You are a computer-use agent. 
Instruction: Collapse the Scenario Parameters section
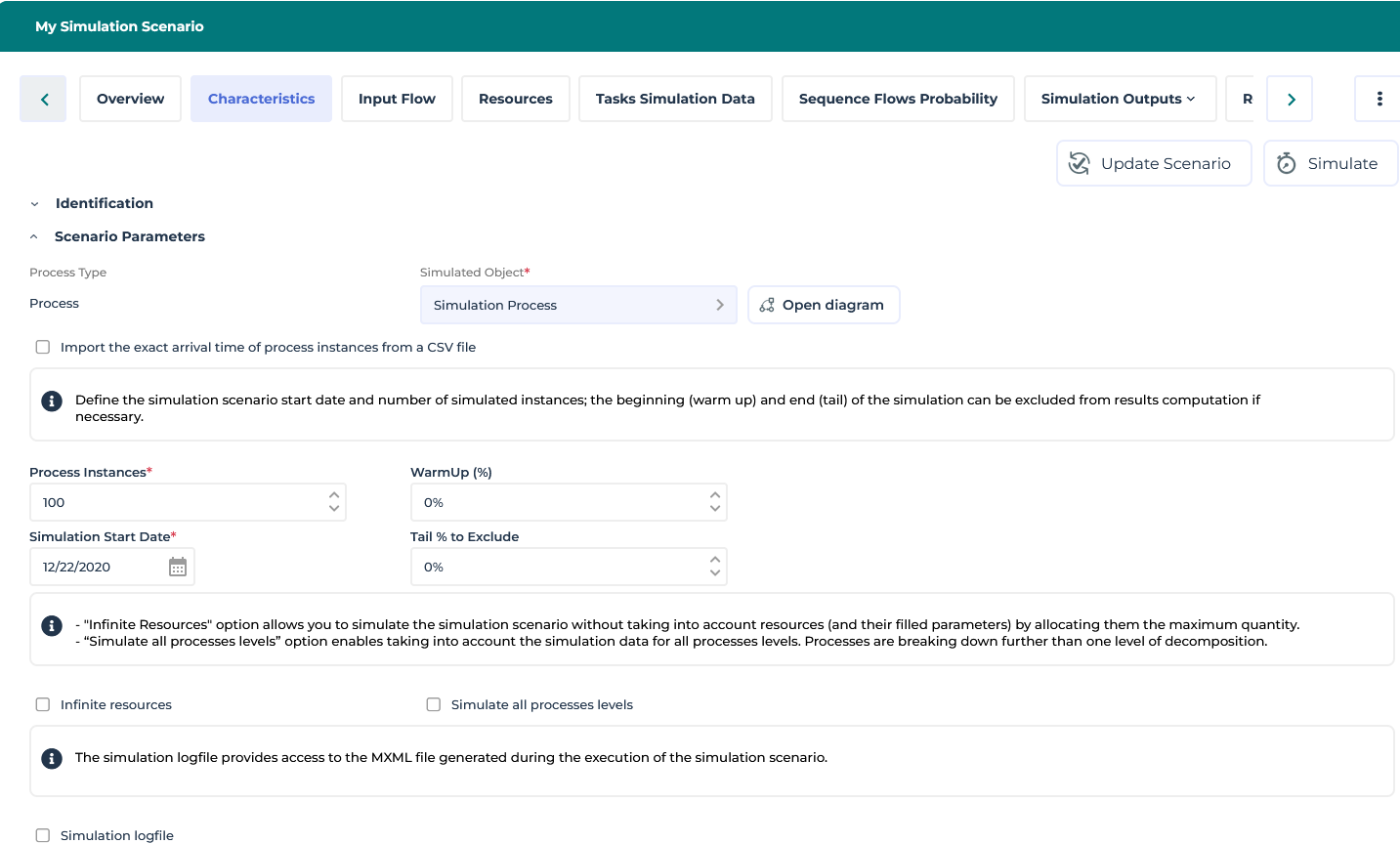[35, 236]
